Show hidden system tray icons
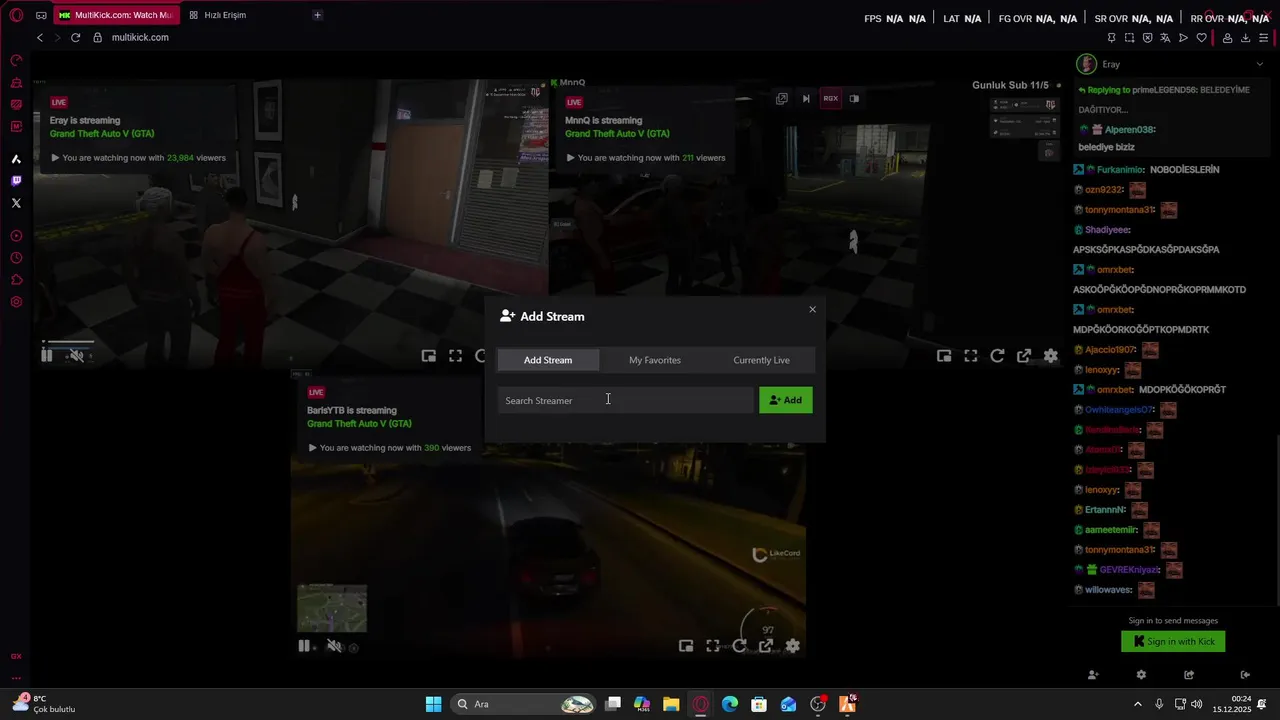The height and width of the screenshot is (720, 1280). (1137, 704)
